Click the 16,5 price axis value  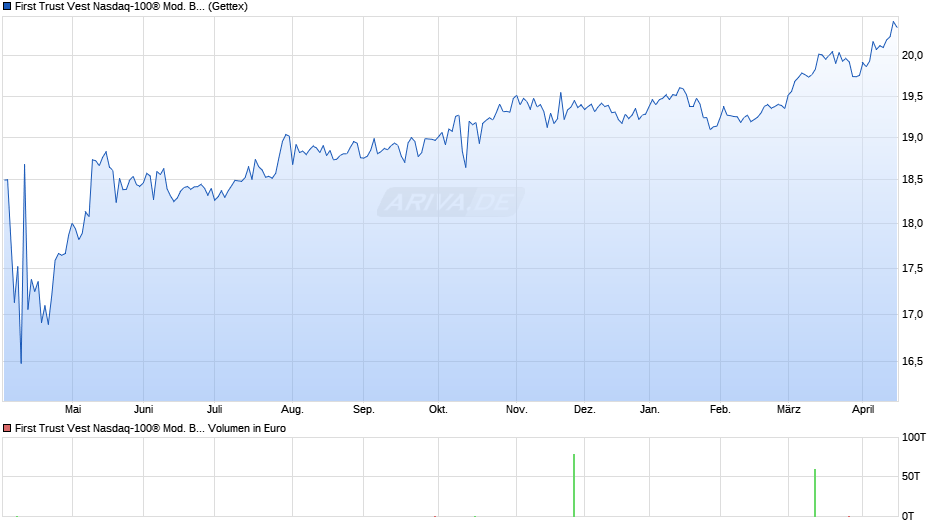tap(912, 361)
